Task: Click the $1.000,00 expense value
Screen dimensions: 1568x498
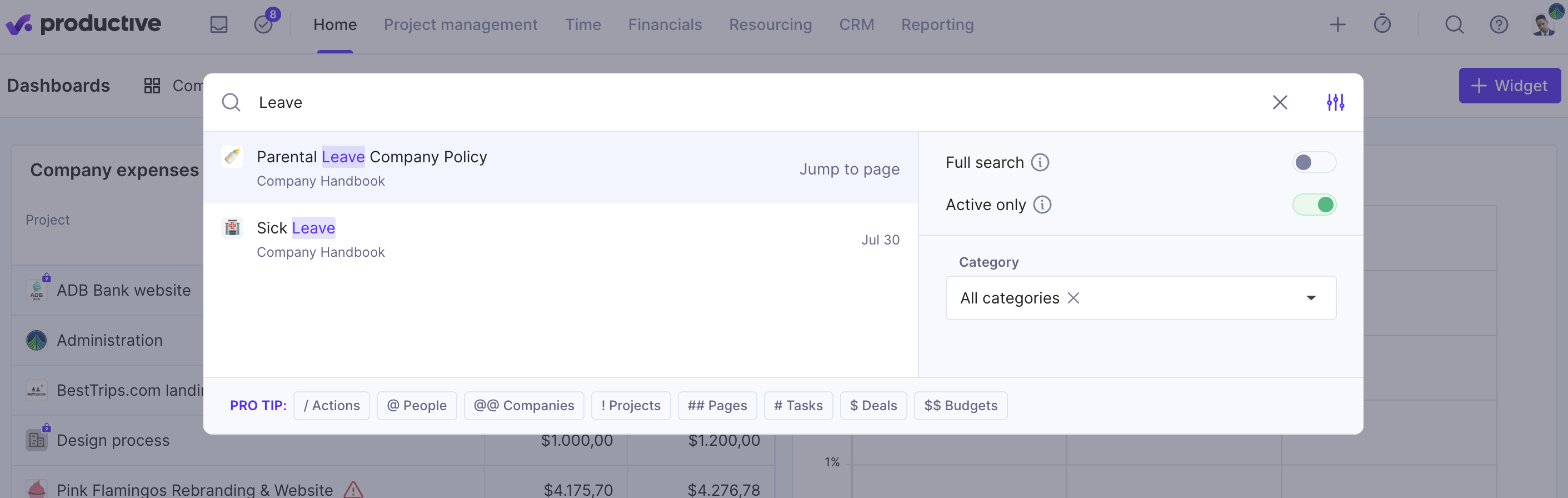Action: [576, 440]
